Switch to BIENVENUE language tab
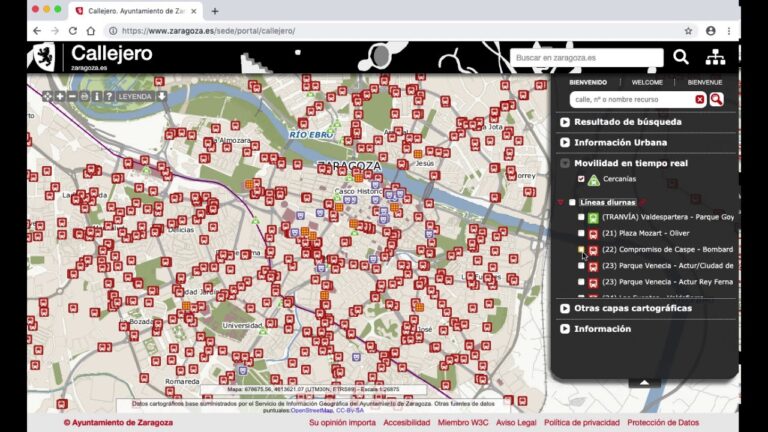768x432 pixels. click(x=704, y=82)
